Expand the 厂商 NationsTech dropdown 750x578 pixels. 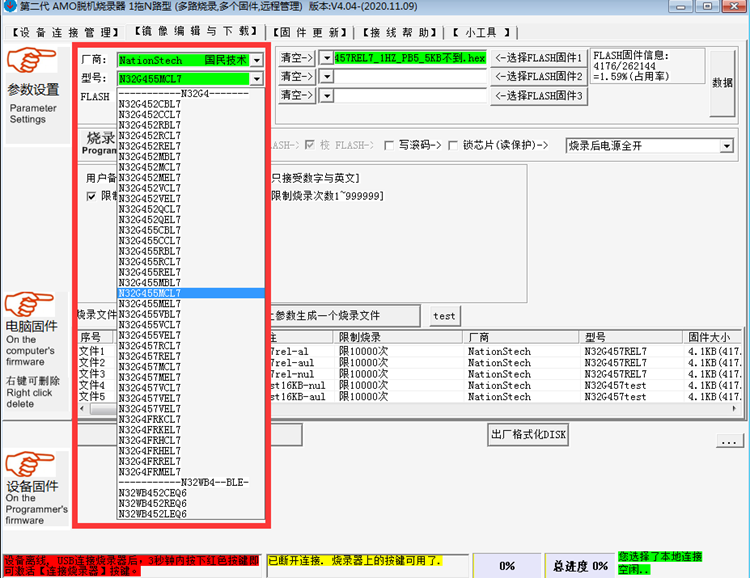(x=257, y=60)
